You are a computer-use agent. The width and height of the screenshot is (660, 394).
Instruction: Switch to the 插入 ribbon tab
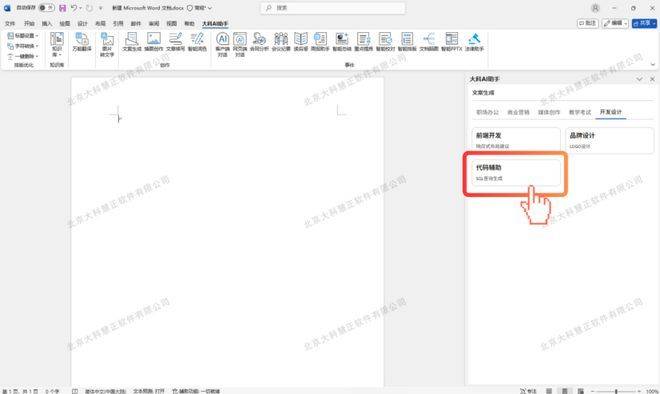tap(47, 24)
